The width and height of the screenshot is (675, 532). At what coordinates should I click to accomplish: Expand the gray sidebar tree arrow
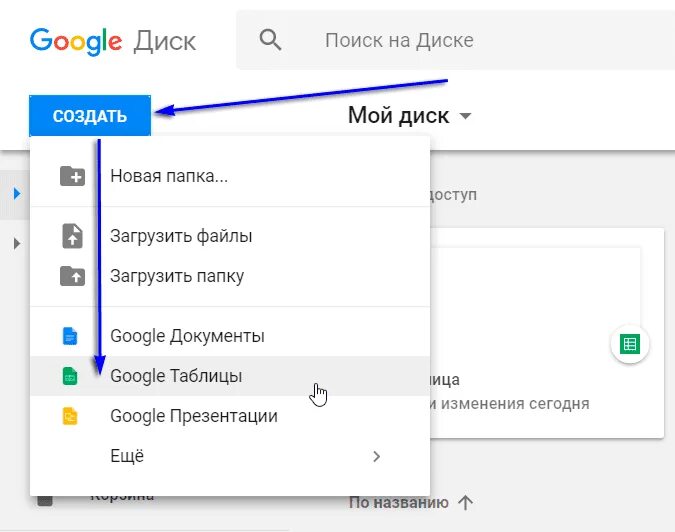tap(17, 244)
